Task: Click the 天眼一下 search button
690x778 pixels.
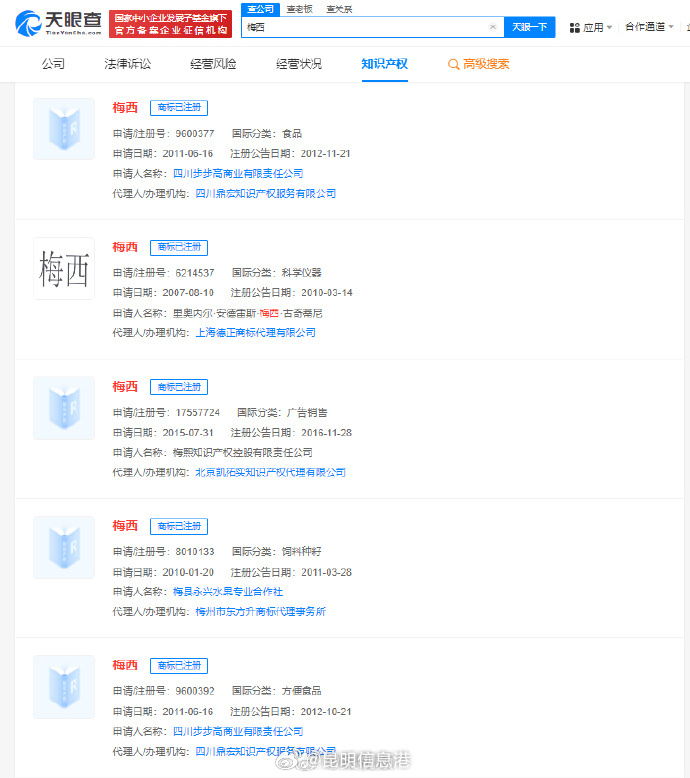Action: [x=529, y=27]
